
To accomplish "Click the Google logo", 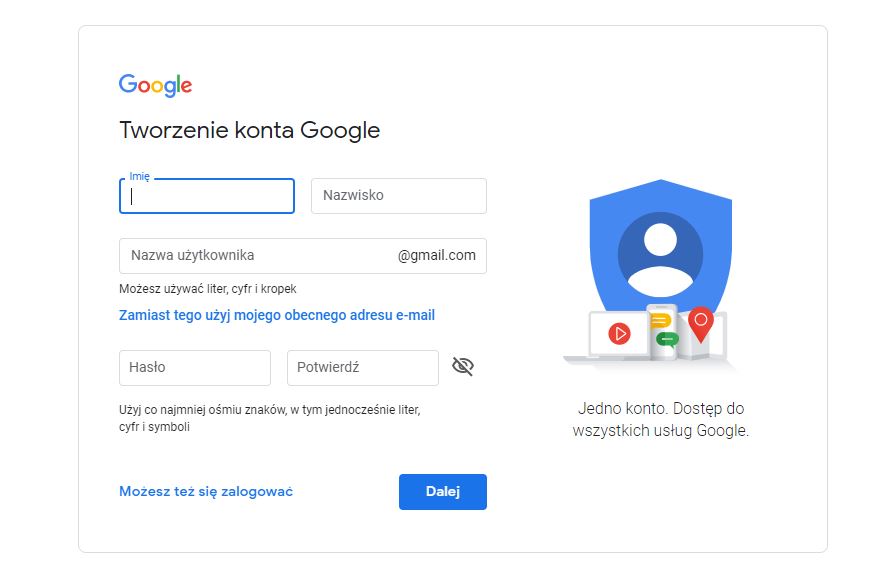I will pyautogui.click(x=155, y=85).
